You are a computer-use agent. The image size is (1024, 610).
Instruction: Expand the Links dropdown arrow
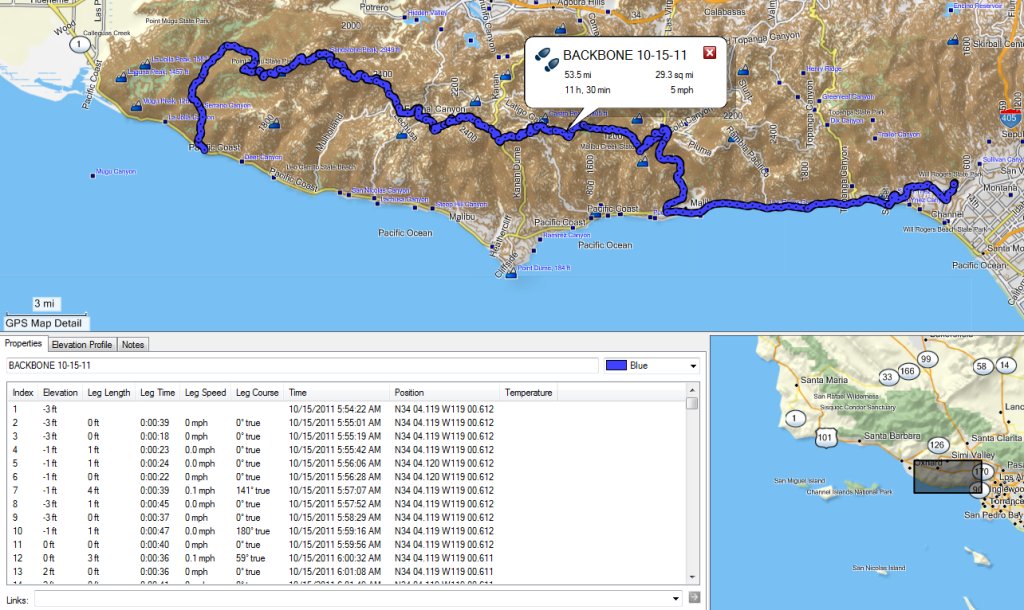675,598
